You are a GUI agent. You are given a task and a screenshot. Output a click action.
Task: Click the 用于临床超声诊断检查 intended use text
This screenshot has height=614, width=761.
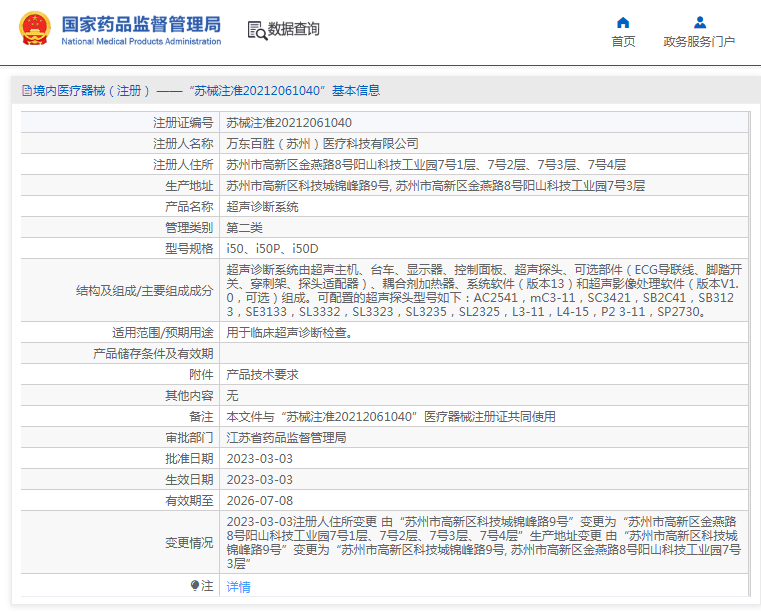coord(289,333)
